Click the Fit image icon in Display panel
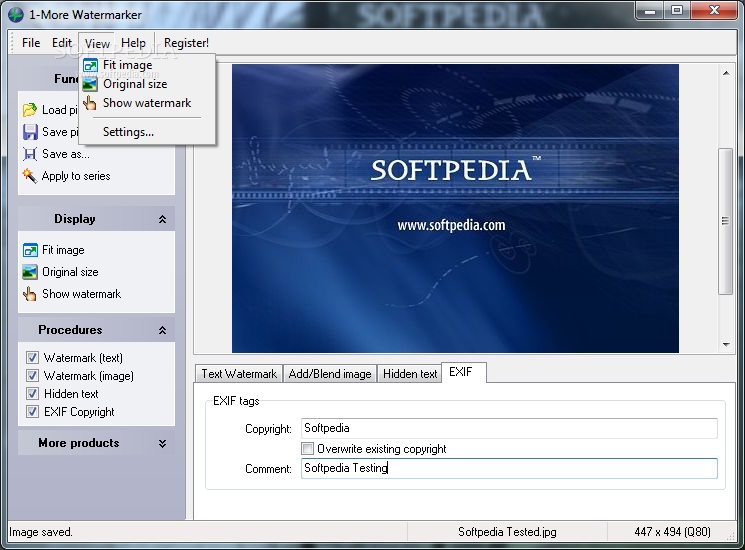This screenshot has width=745, height=550. click(x=30, y=250)
